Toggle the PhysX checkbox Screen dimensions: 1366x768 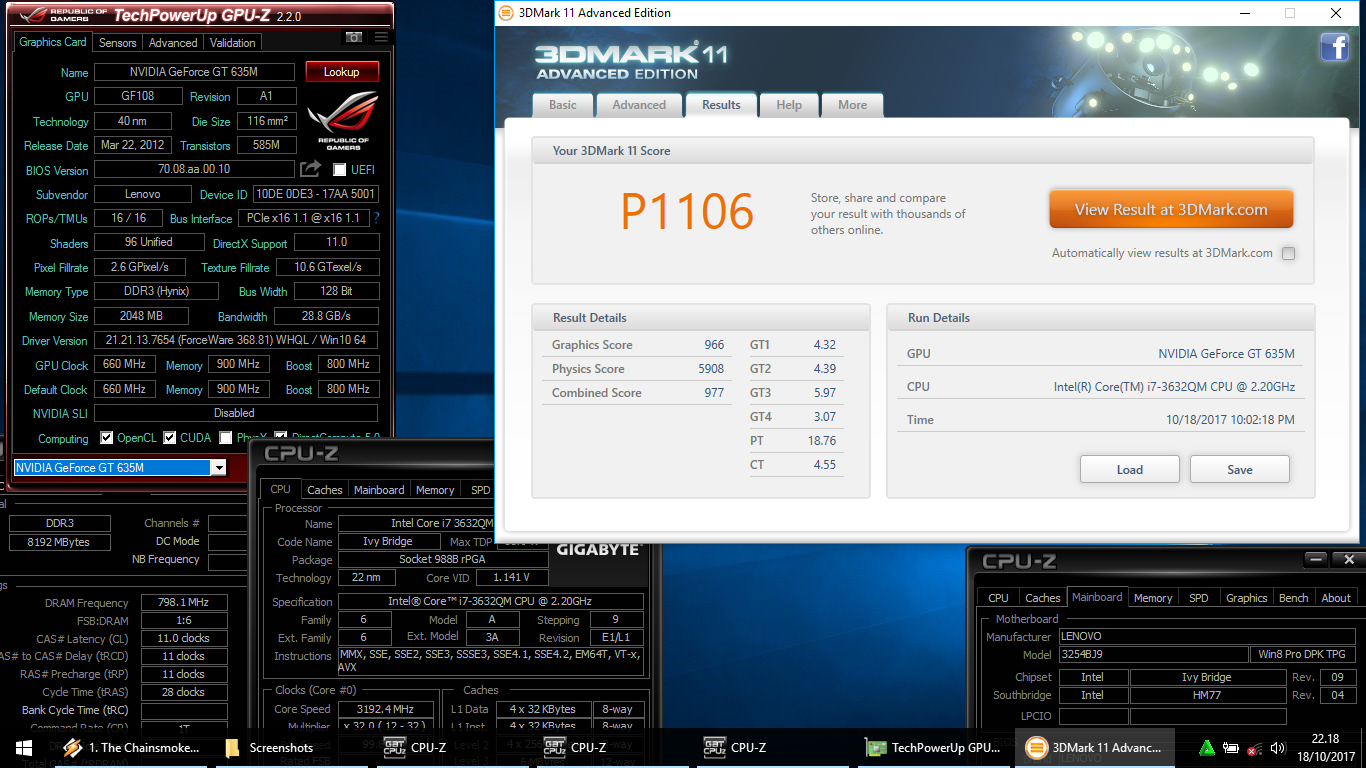226,438
